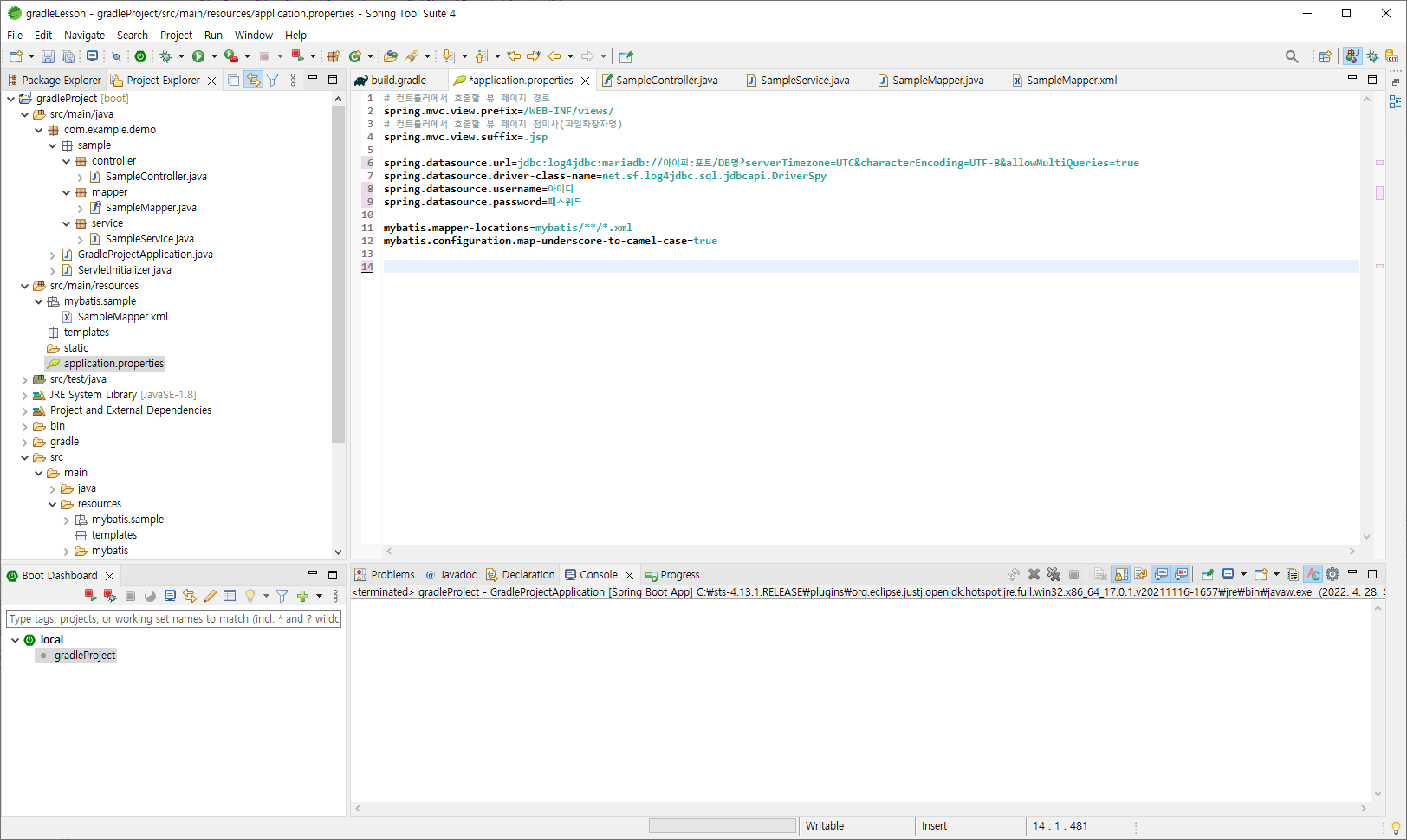Click the Boot Dashboard tag filter field

173,618
